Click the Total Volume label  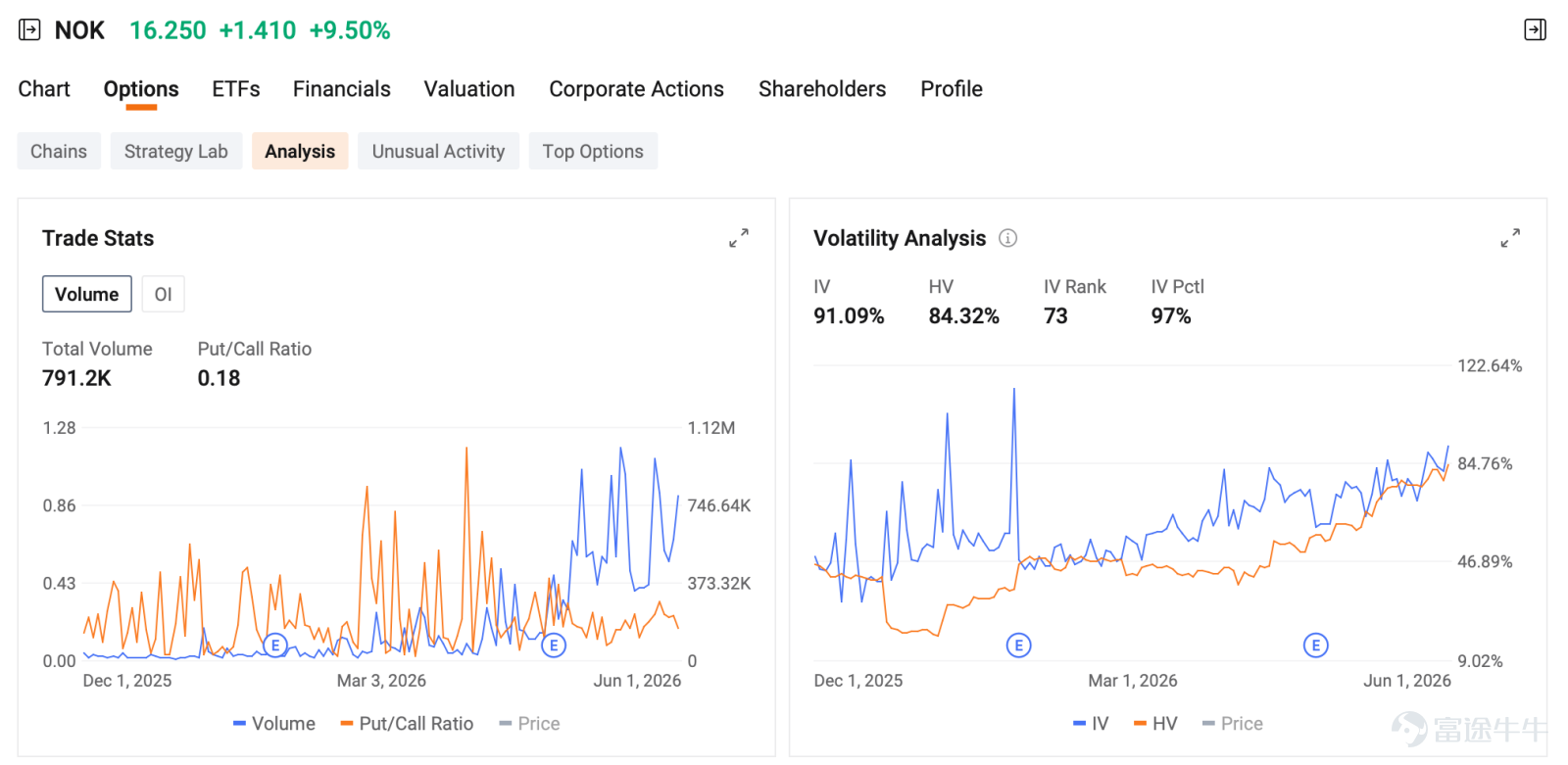pos(97,349)
